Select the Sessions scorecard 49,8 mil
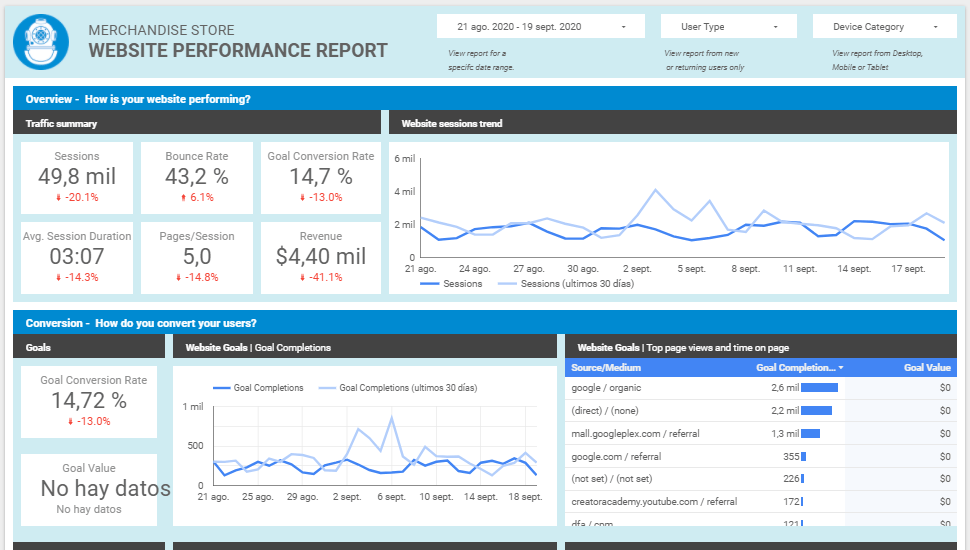The height and width of the screenshot is (550, 970). click(77, 178)
